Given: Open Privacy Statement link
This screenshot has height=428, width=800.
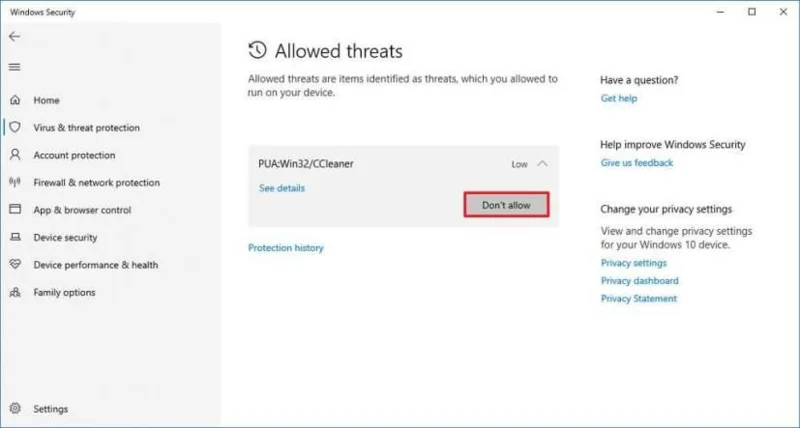Looking at the screenshot, I should tap(639, 299).
